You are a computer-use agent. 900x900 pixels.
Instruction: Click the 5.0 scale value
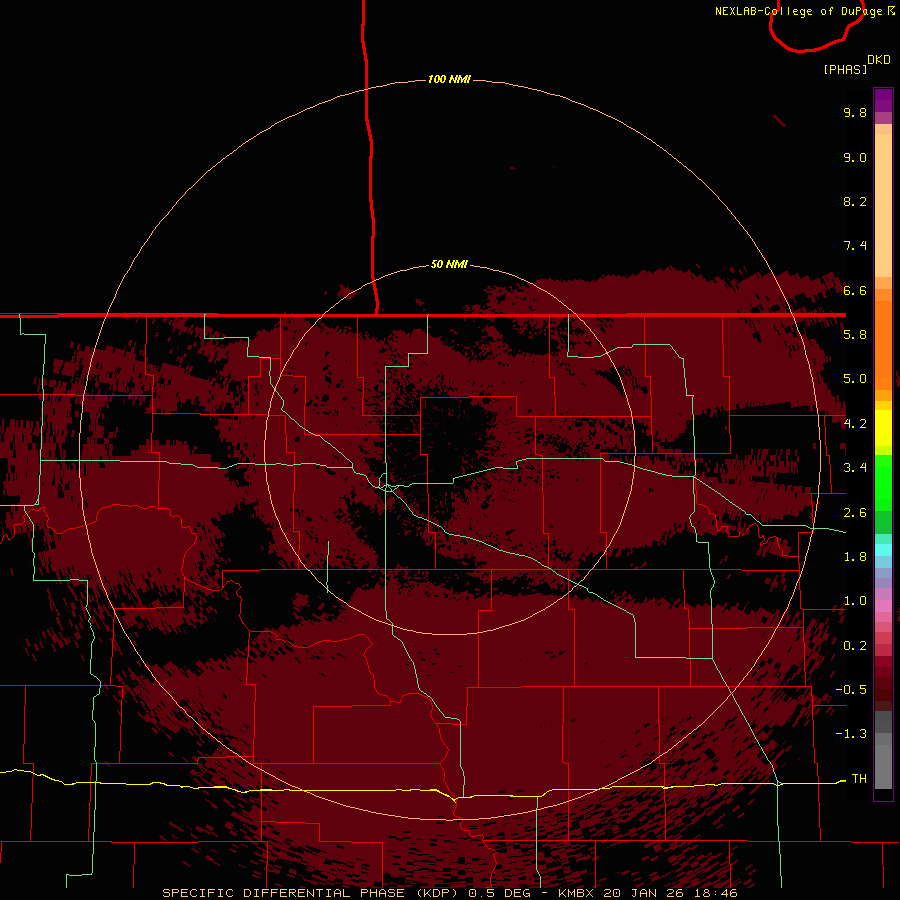click(x=855, y=379)
